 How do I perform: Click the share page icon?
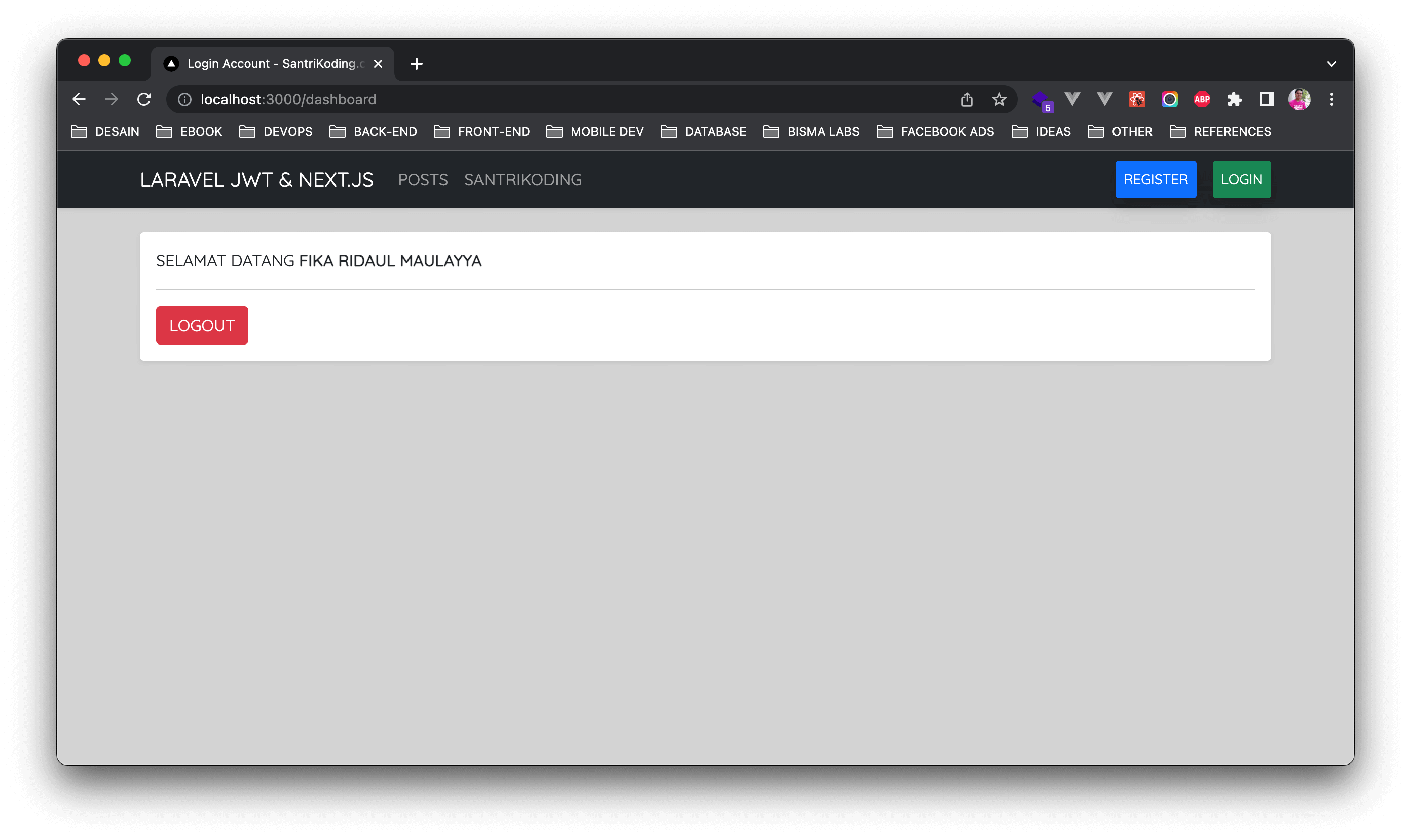[967, 100]
